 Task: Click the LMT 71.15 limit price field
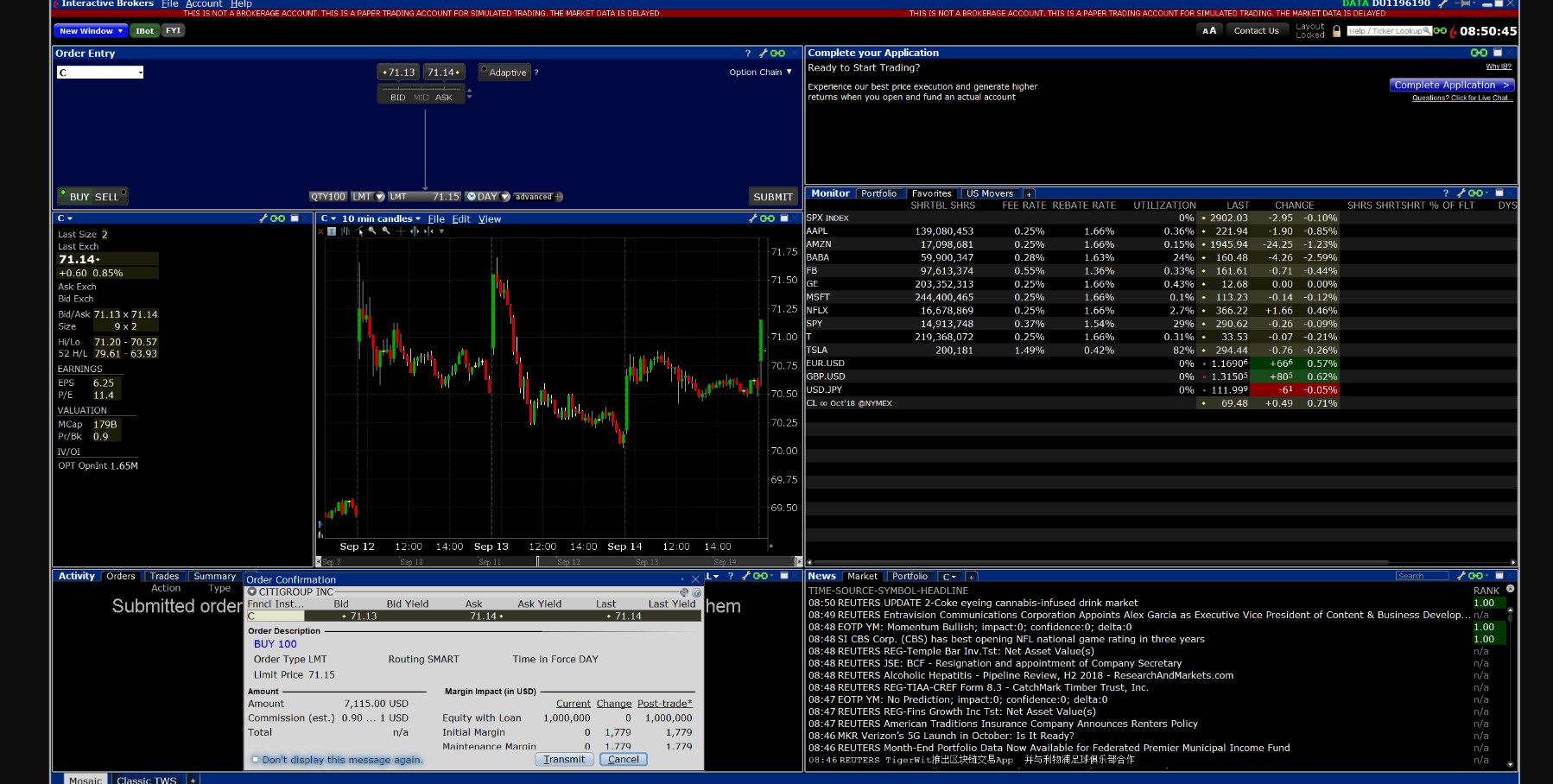(425, 197)
